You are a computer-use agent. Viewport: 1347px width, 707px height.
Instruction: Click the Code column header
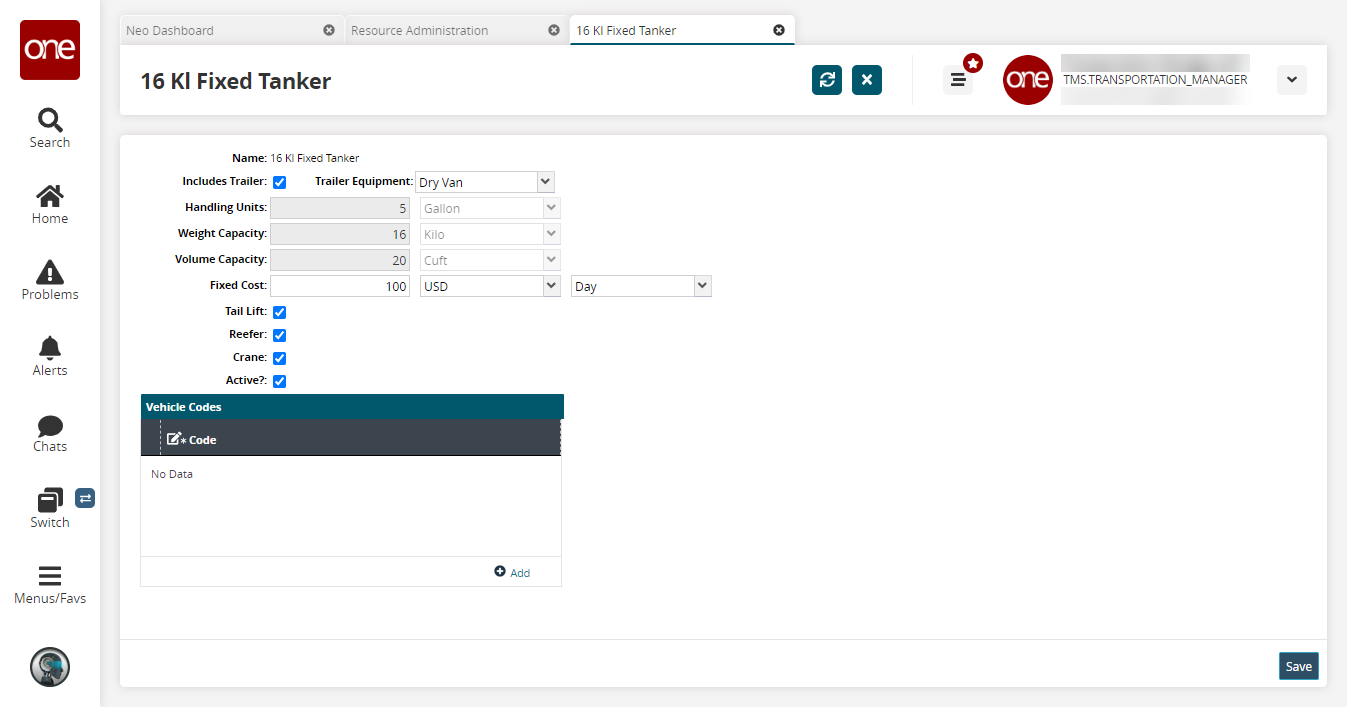[x=360, y=439]
